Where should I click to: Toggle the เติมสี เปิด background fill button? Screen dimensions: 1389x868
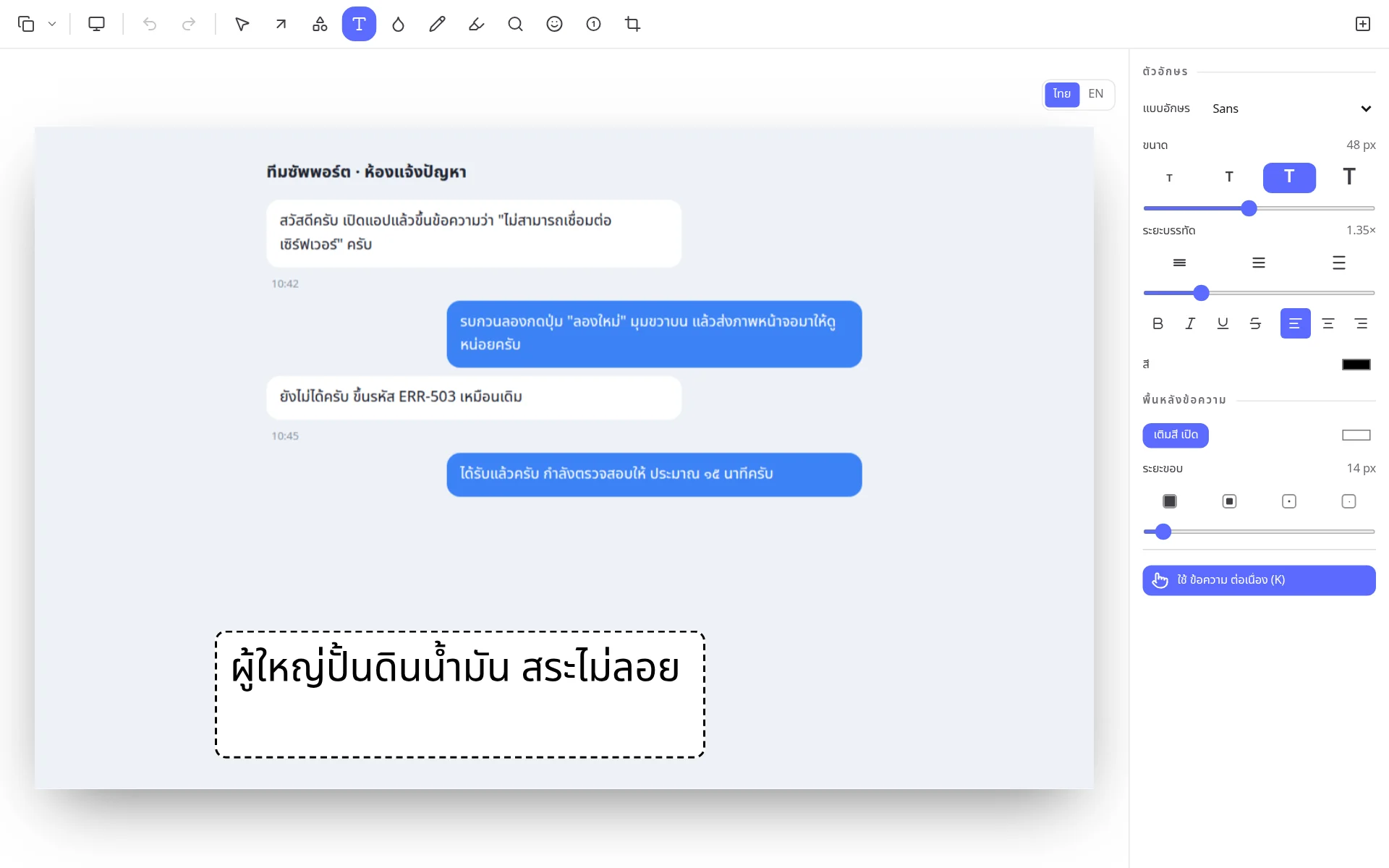pos(1176,435)
